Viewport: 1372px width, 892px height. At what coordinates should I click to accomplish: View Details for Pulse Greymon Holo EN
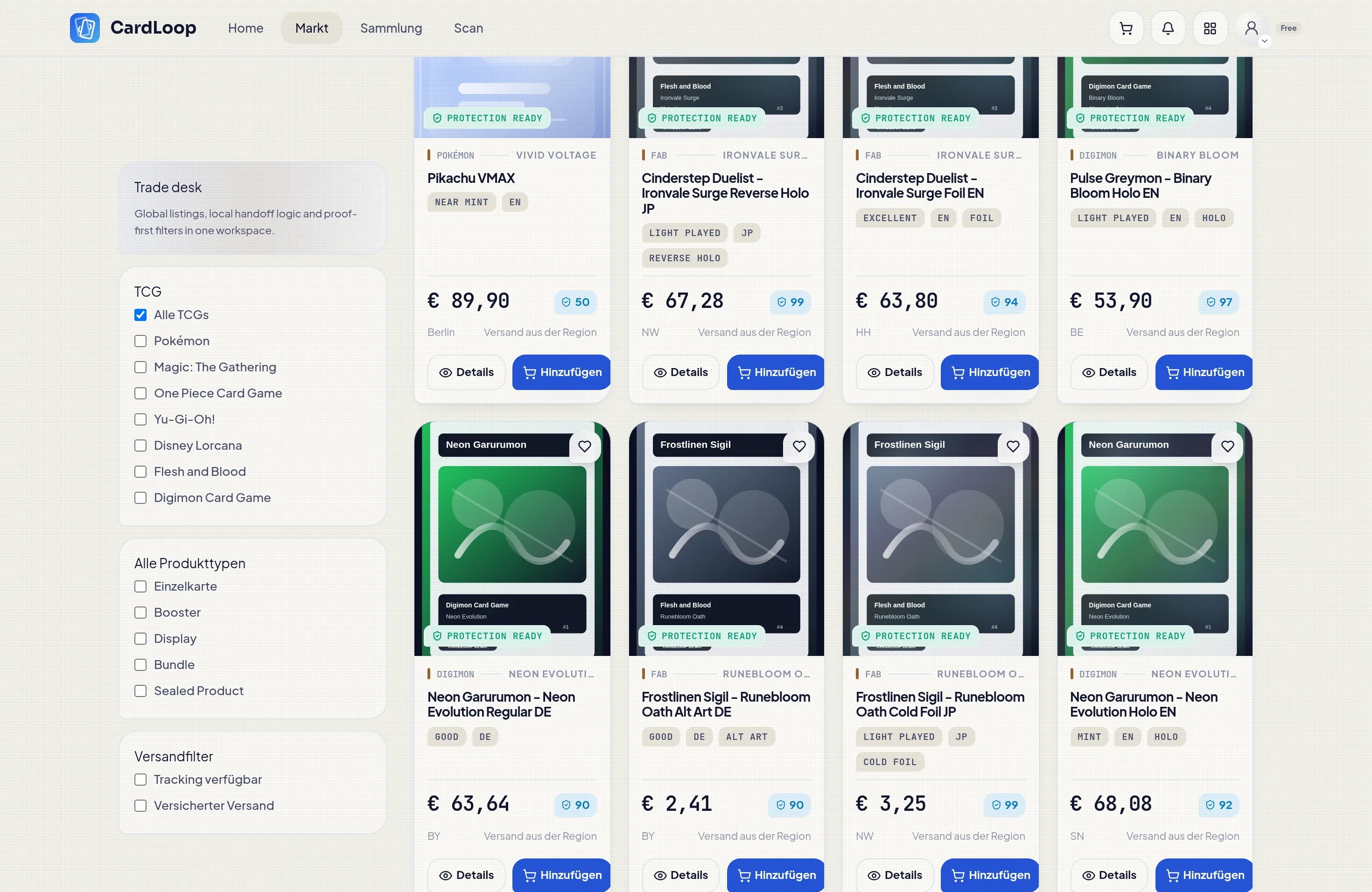click(x=1109, y=372)
